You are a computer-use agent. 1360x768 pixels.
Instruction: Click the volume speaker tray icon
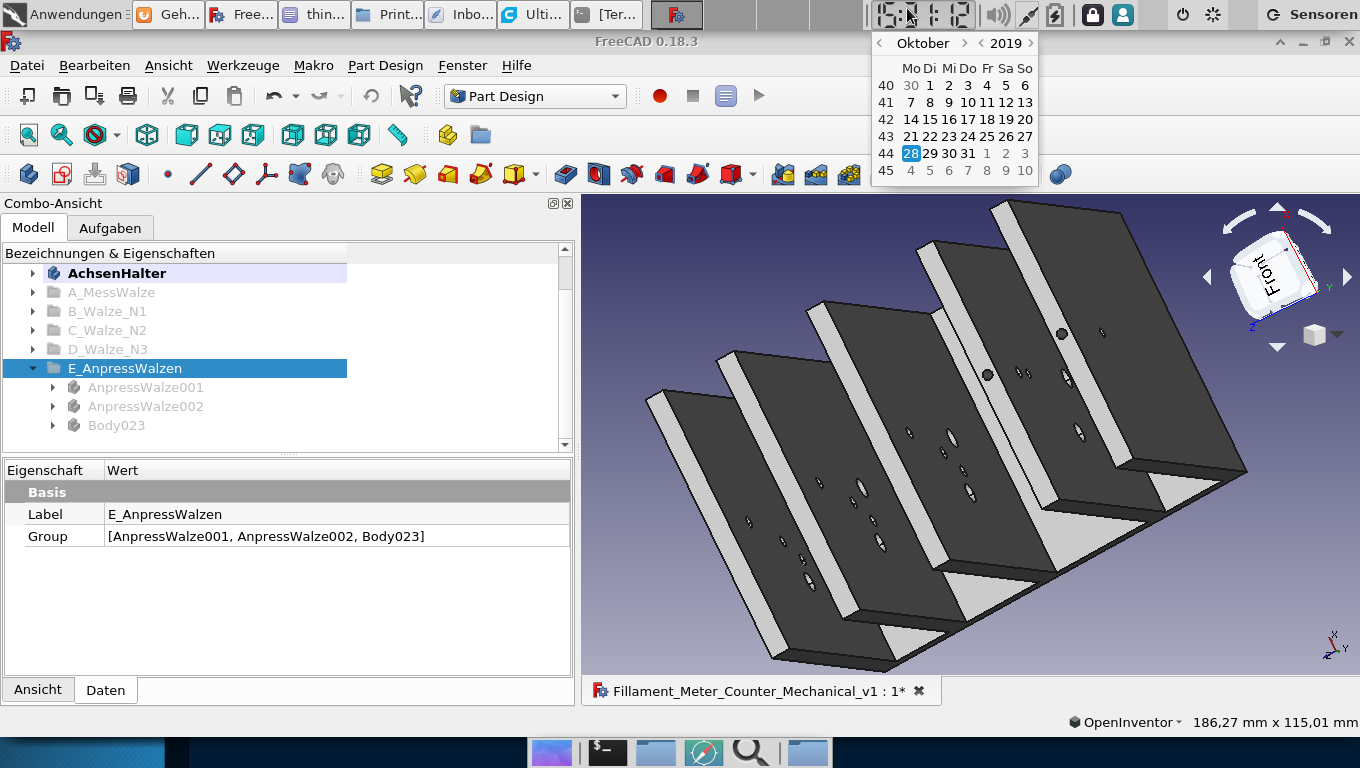point(997,15)
